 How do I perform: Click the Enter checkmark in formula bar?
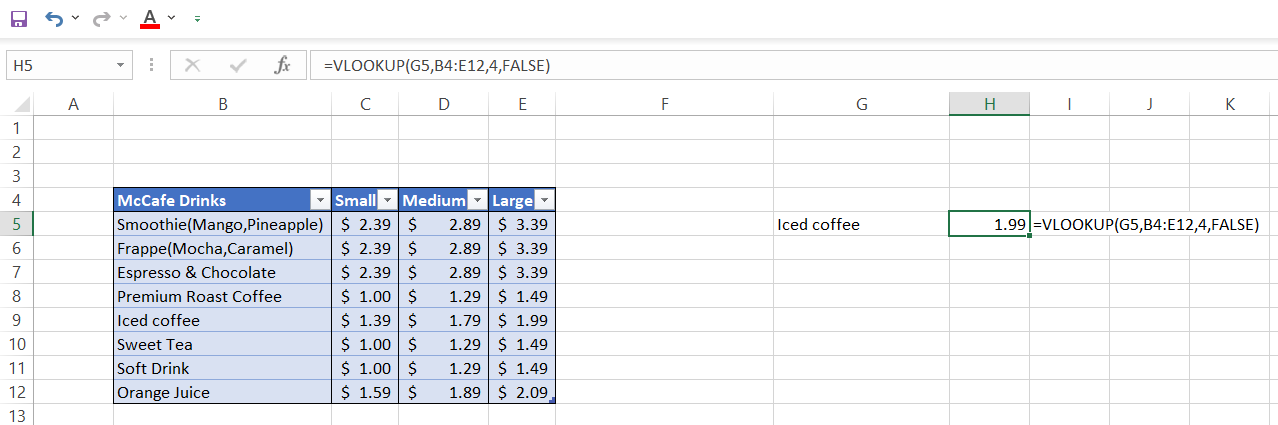(238, 66)
